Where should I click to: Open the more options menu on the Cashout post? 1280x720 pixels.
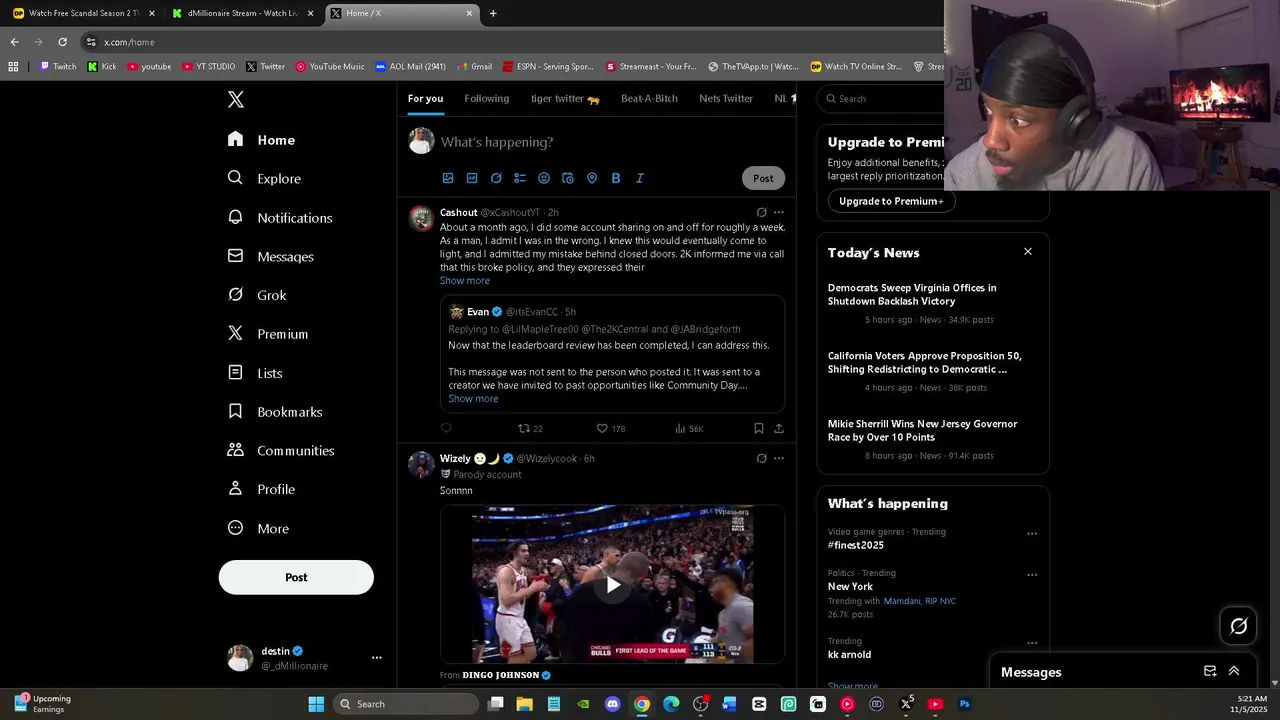point(779,212)
